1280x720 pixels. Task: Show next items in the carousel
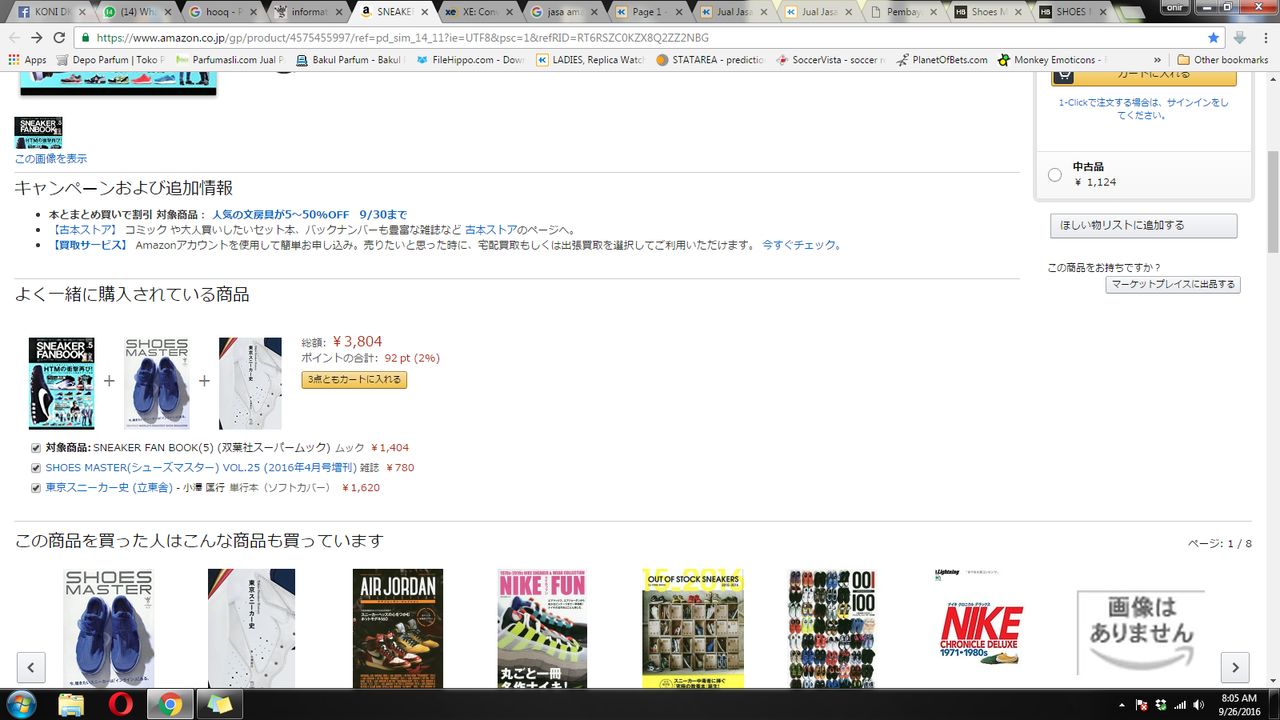point(1235,667)
